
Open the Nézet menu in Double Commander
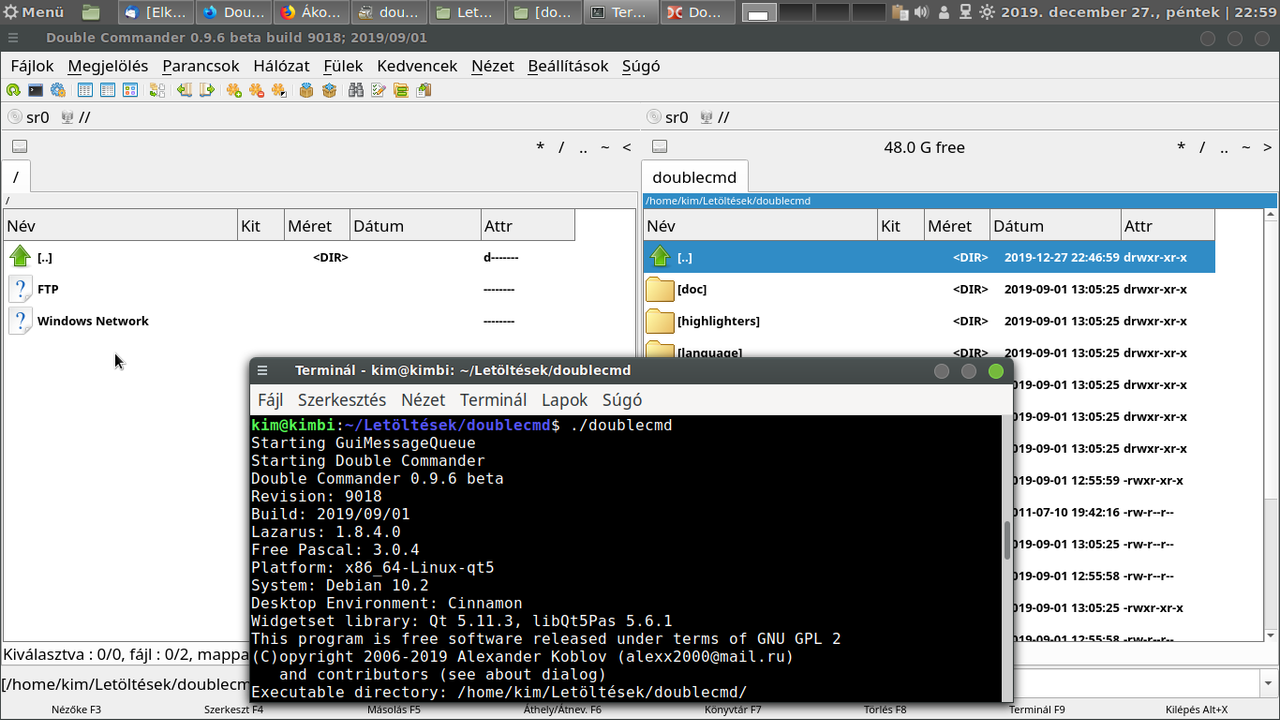coord(492,66)
